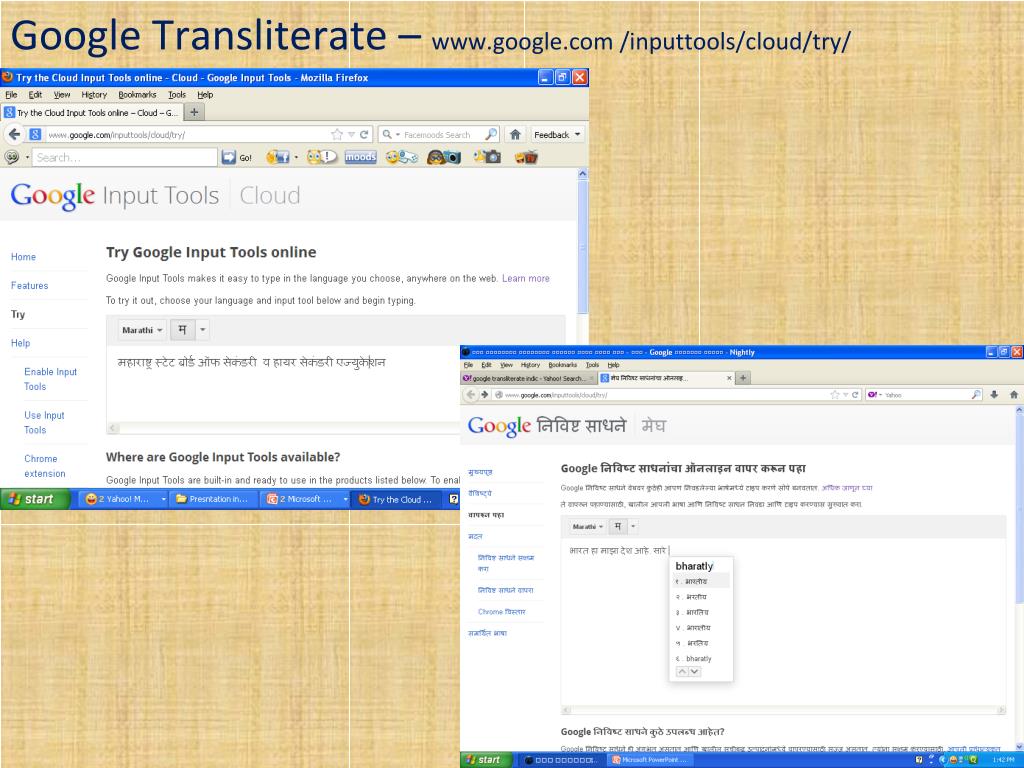Toggle the 'म' input tool button in Nightly page
This screenshot has height=768, width=1024.
tap(618, 526)
